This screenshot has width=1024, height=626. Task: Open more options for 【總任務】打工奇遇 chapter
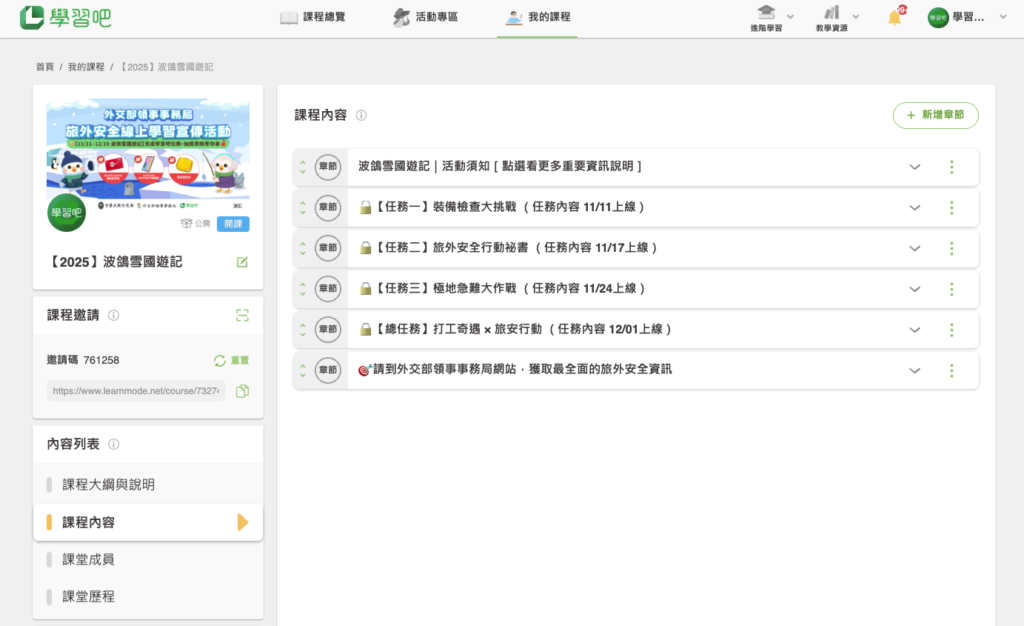[951, 329]
